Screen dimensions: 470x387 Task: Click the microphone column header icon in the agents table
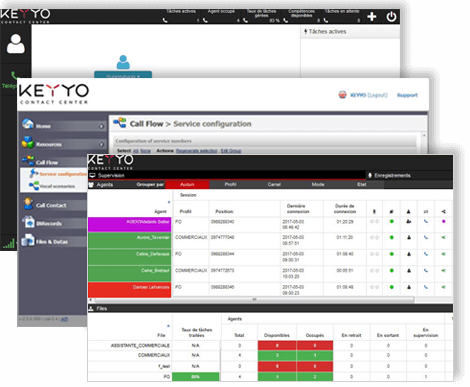[x=374, y=211]
